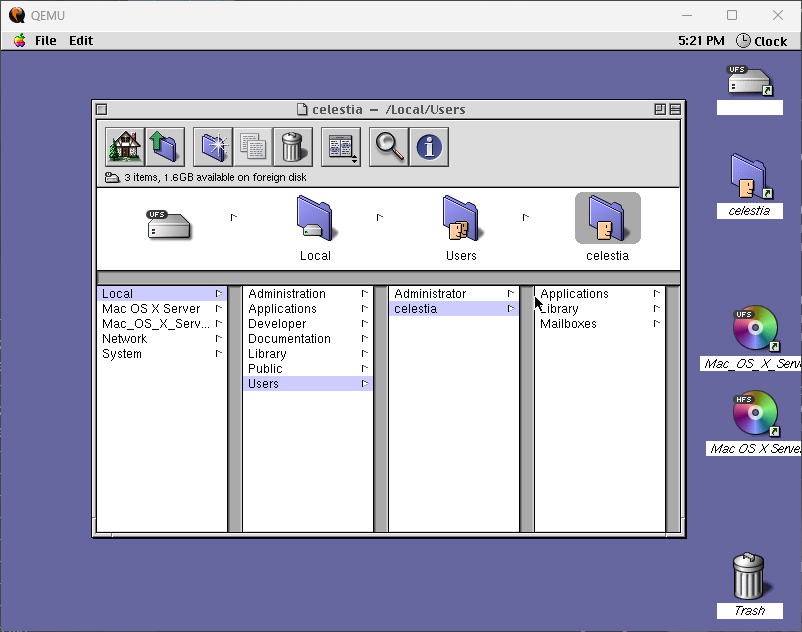Click the Duplicate documents toolbar icon
The image size is (802, 632).
tap(253, 147)
